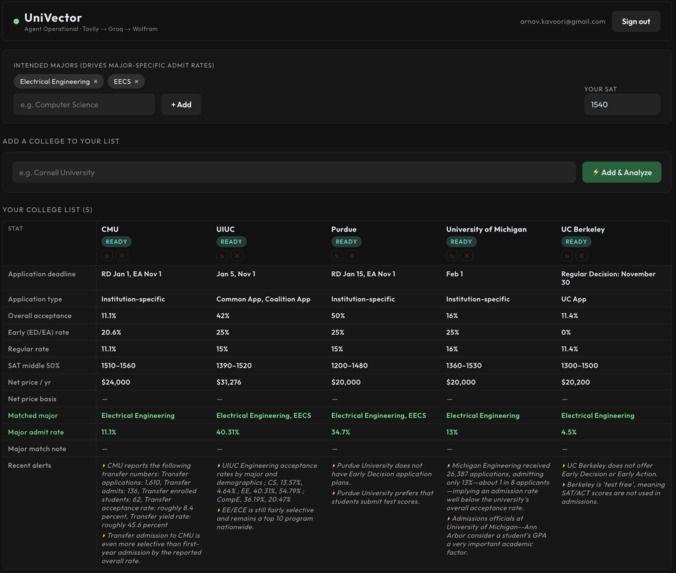Click the Overall acceptance row label
Viewport: 676px width, 573px height.
pos(40,316)
